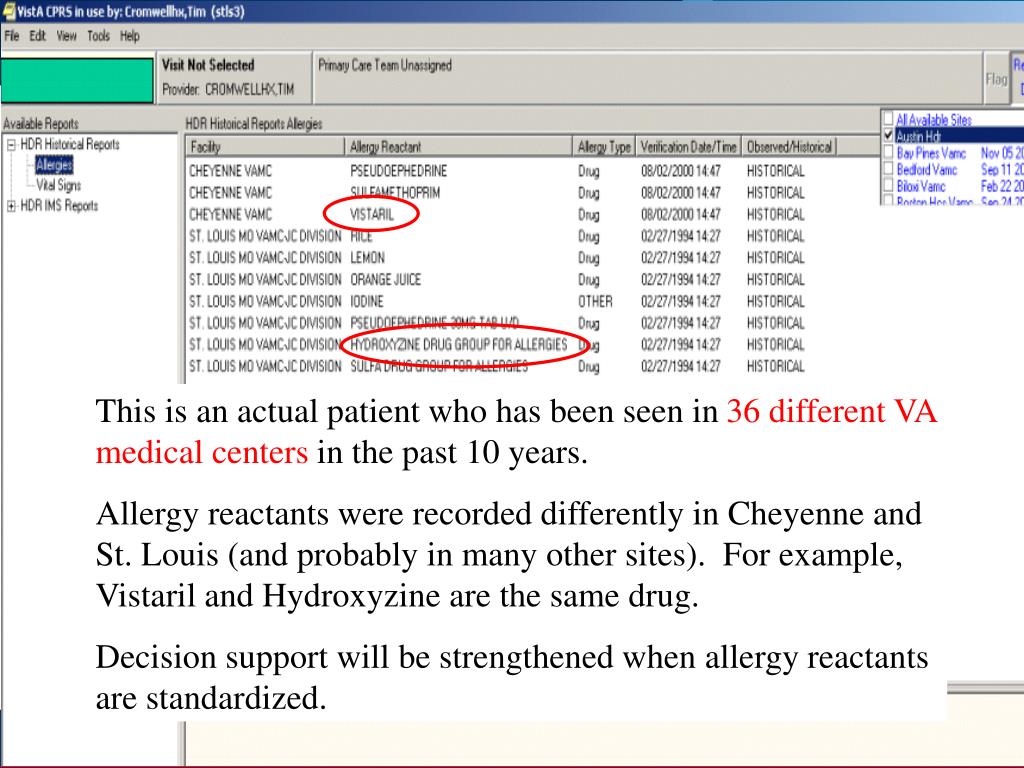1024x768 pixels.
Task: Check the Bedford Vamc checkbox
Action: (x=888, y=168)
